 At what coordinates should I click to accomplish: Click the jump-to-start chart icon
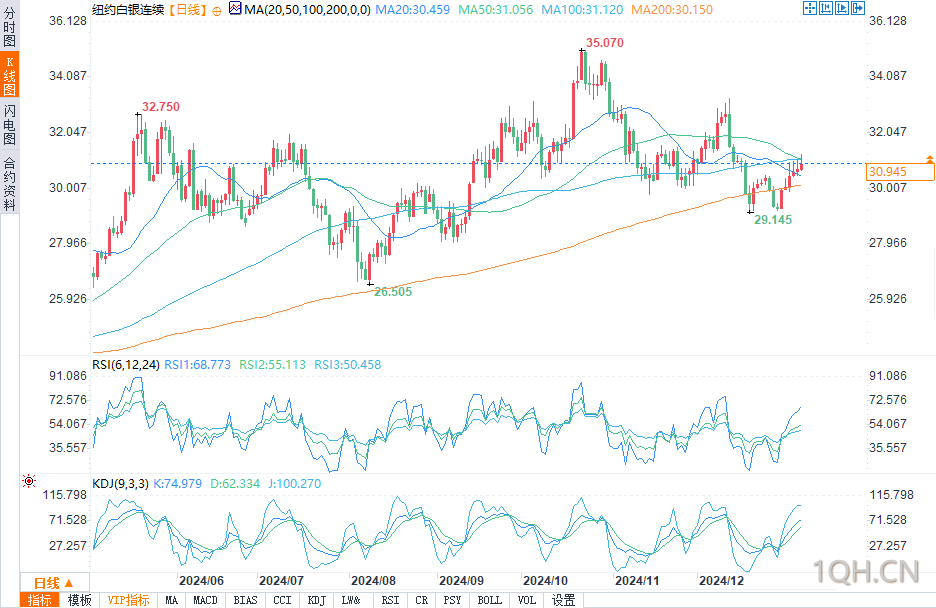coord(826,8)
